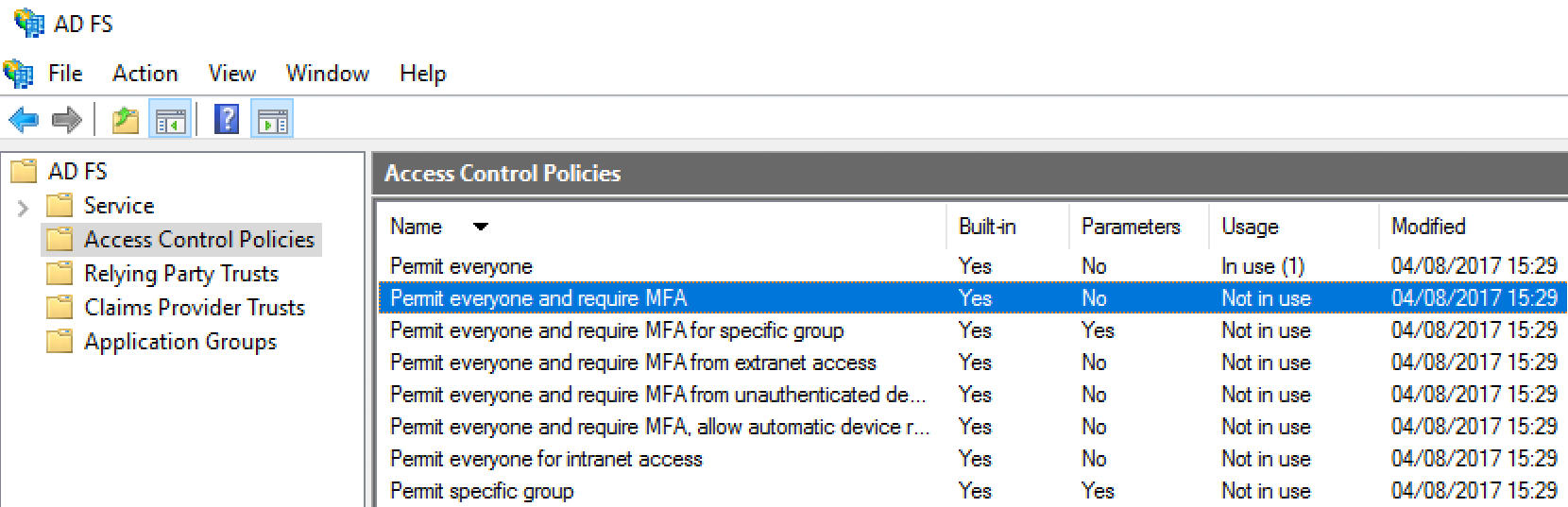Select Claims Provider Trusts in tree
This screenshot has height=507, width=1568.
click(194, 308)
